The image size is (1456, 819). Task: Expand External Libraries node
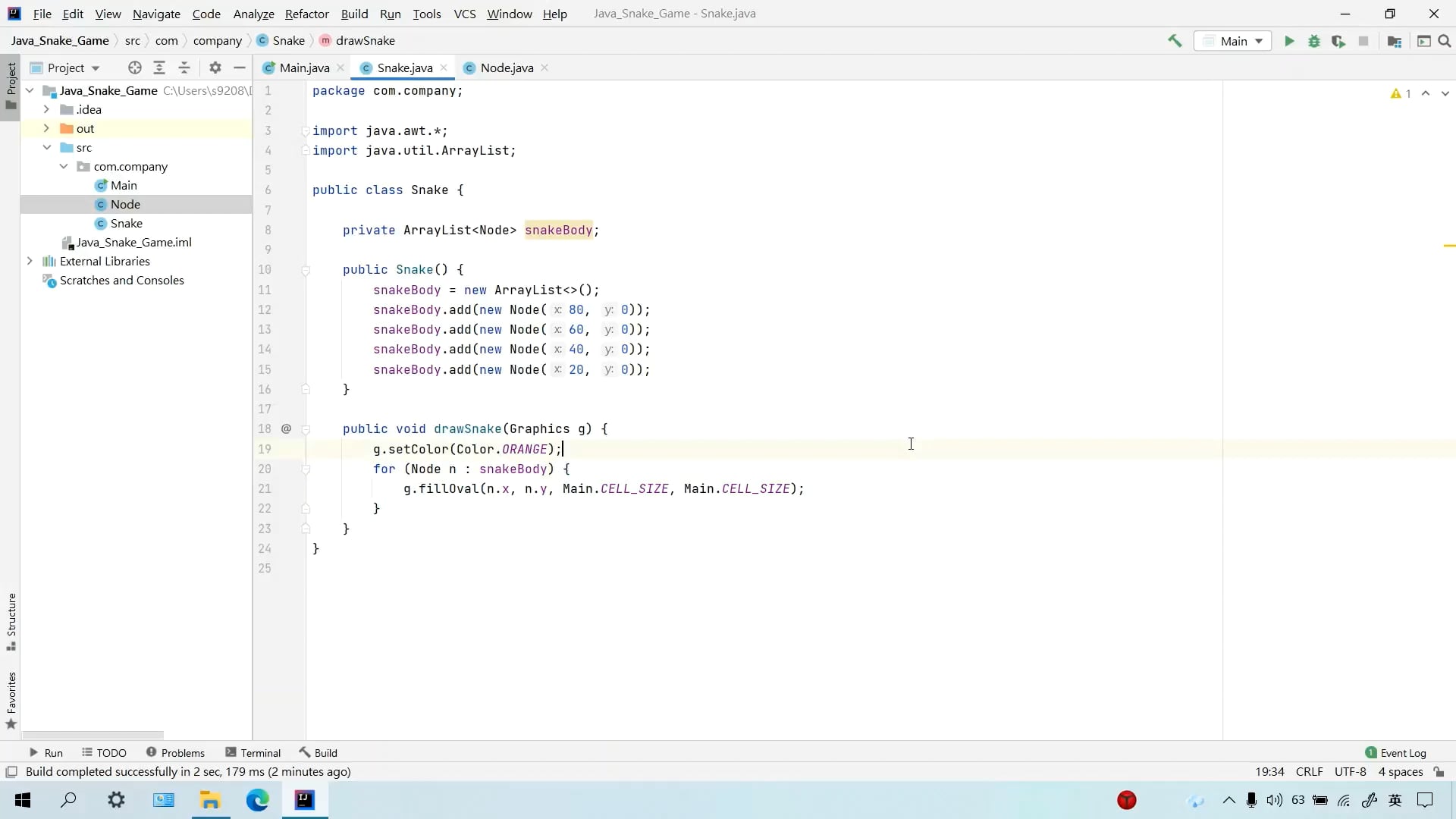30,261
